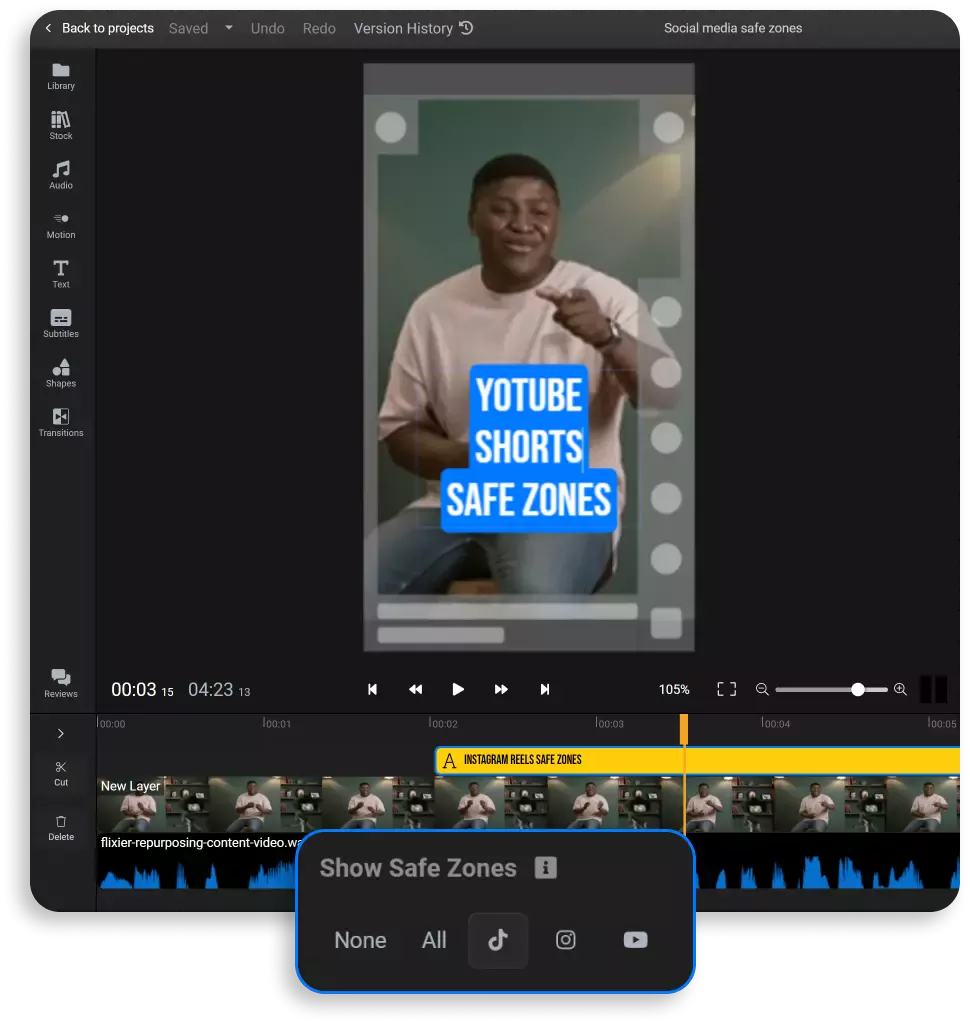Viewport: 970px width, 1024px height.
Task: Click Redo
Action: tap(319, 28)
